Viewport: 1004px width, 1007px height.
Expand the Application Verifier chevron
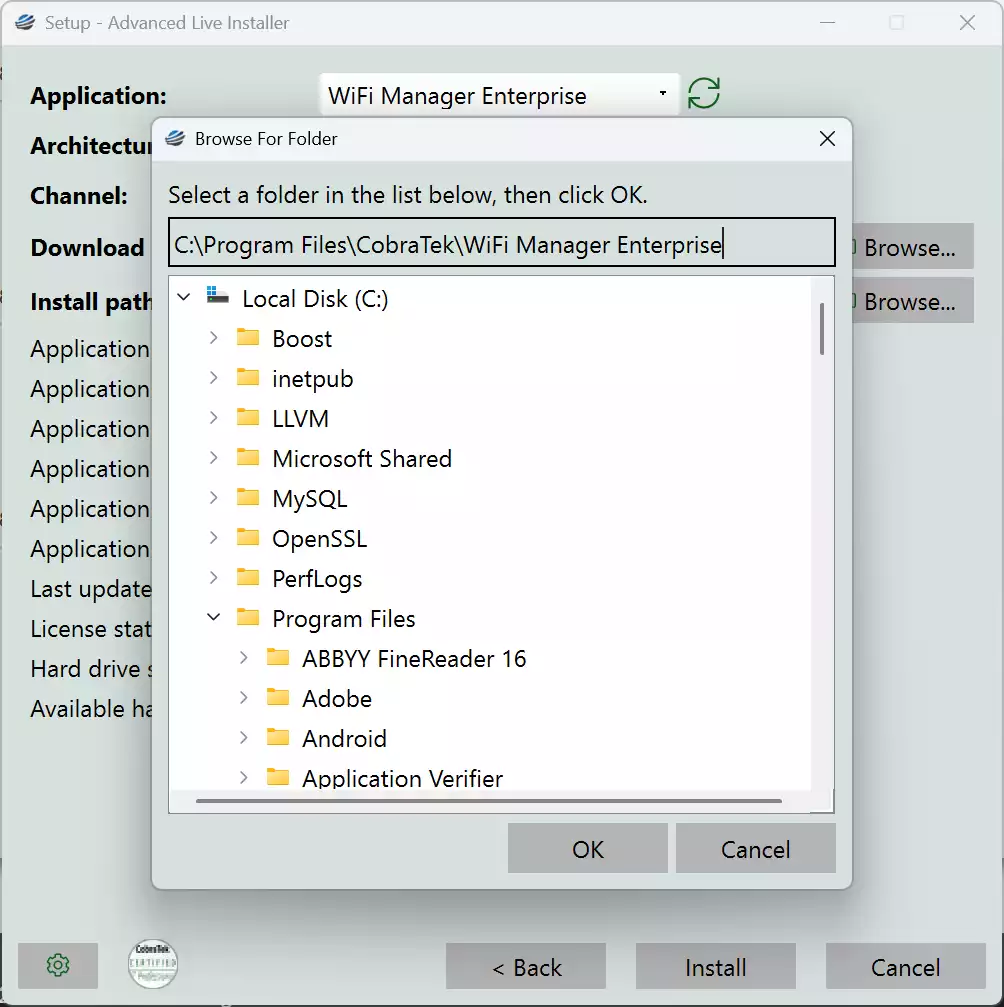point(243,777)
